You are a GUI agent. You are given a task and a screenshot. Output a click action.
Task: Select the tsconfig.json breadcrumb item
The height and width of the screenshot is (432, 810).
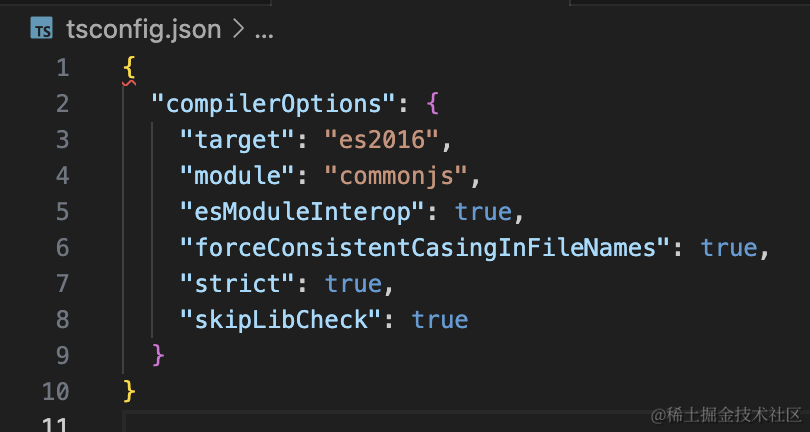142,29
